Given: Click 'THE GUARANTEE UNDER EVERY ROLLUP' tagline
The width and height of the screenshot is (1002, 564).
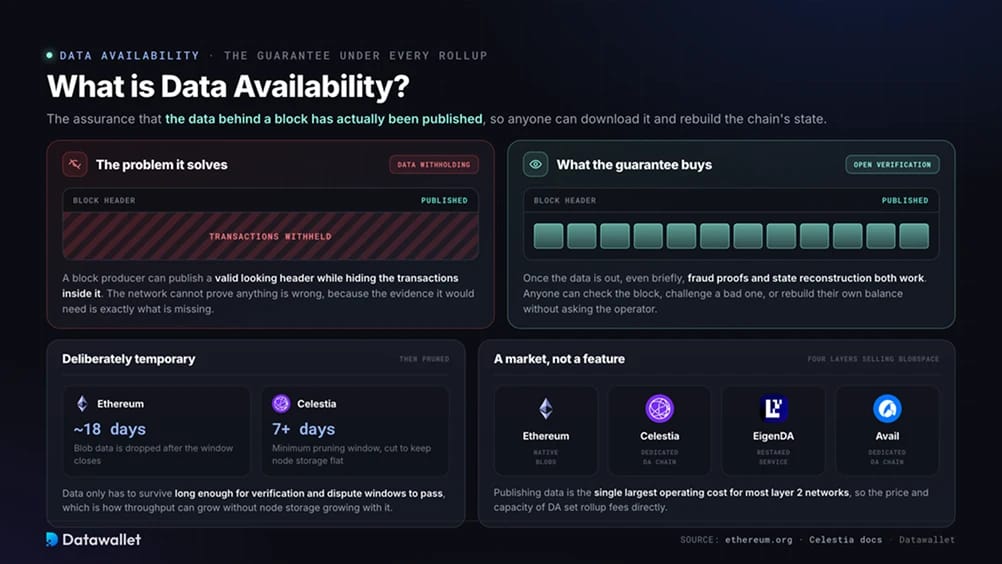Looking at the screenshot, I should click(356, 56).
